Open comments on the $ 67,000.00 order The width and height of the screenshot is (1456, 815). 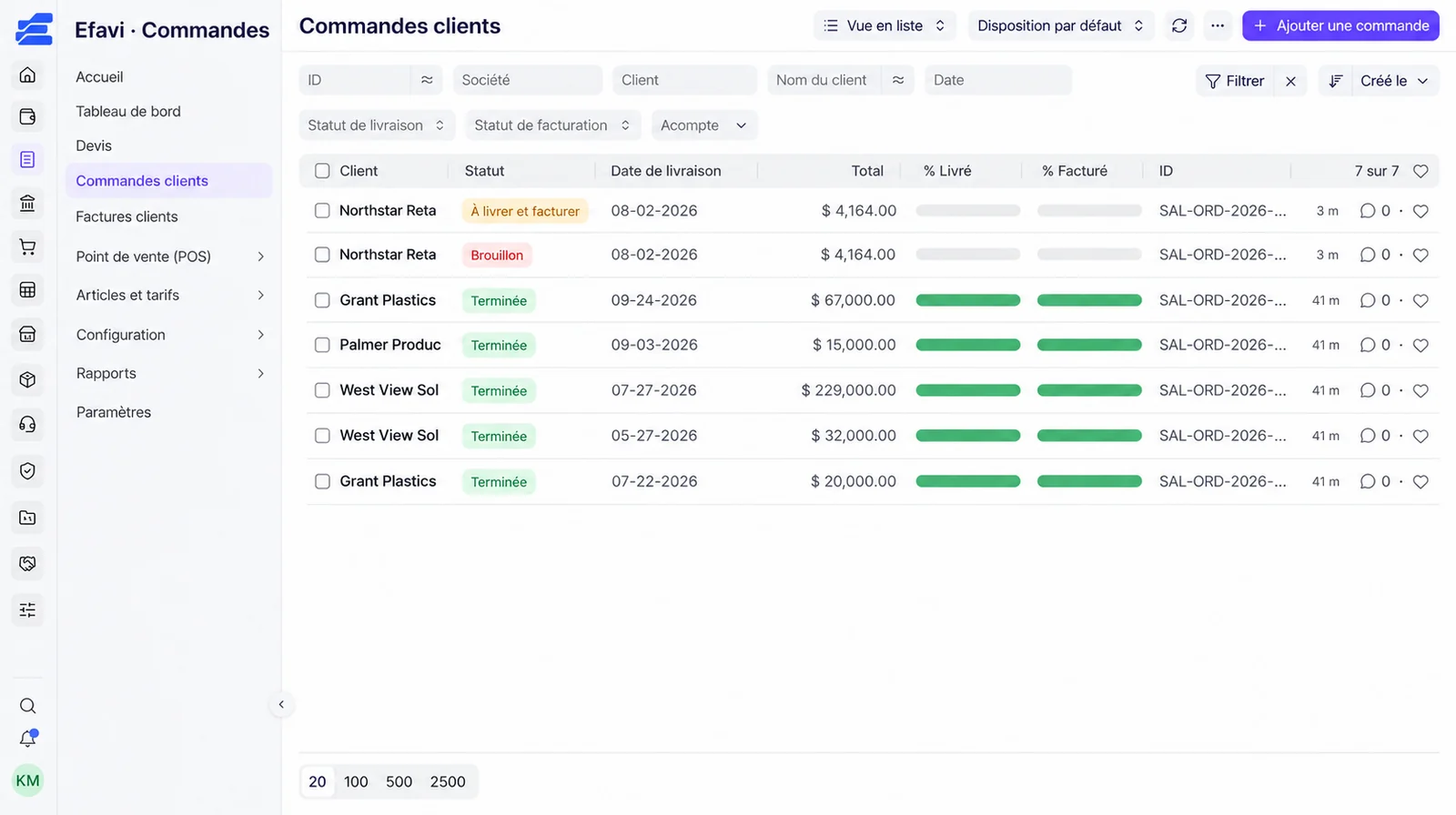1374,300
